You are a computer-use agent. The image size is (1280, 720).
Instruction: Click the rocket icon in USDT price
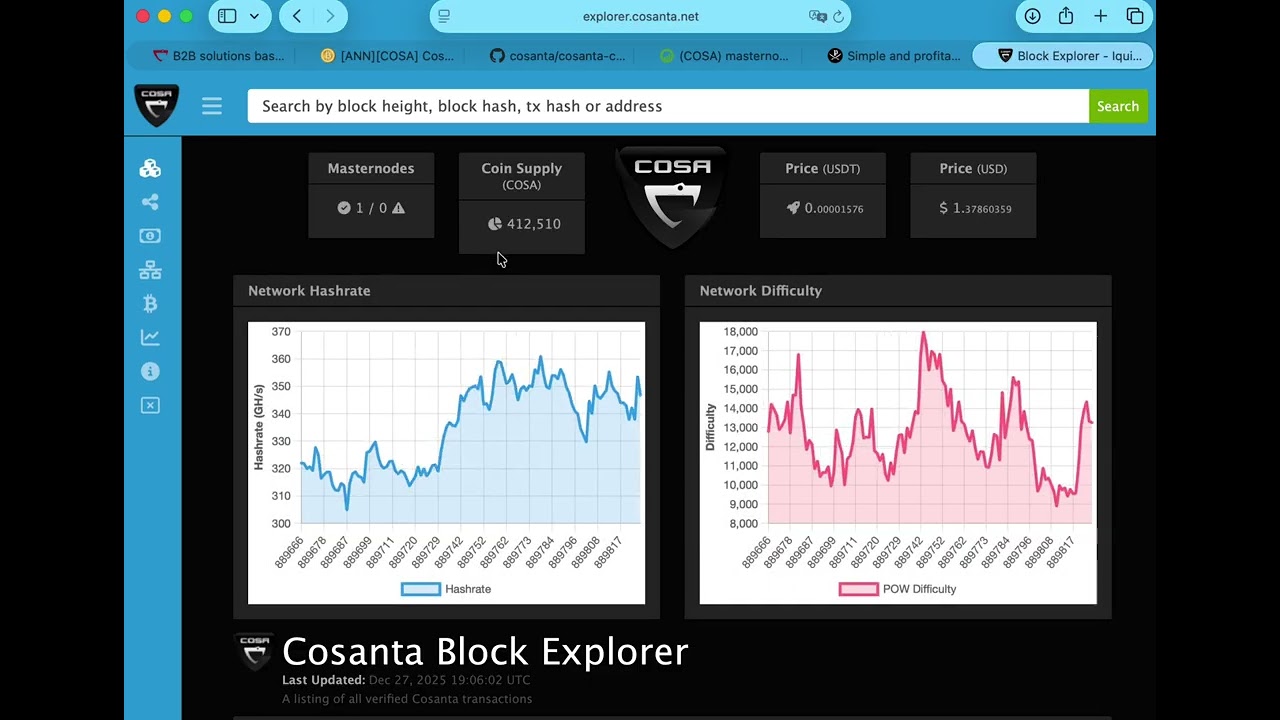793,208
